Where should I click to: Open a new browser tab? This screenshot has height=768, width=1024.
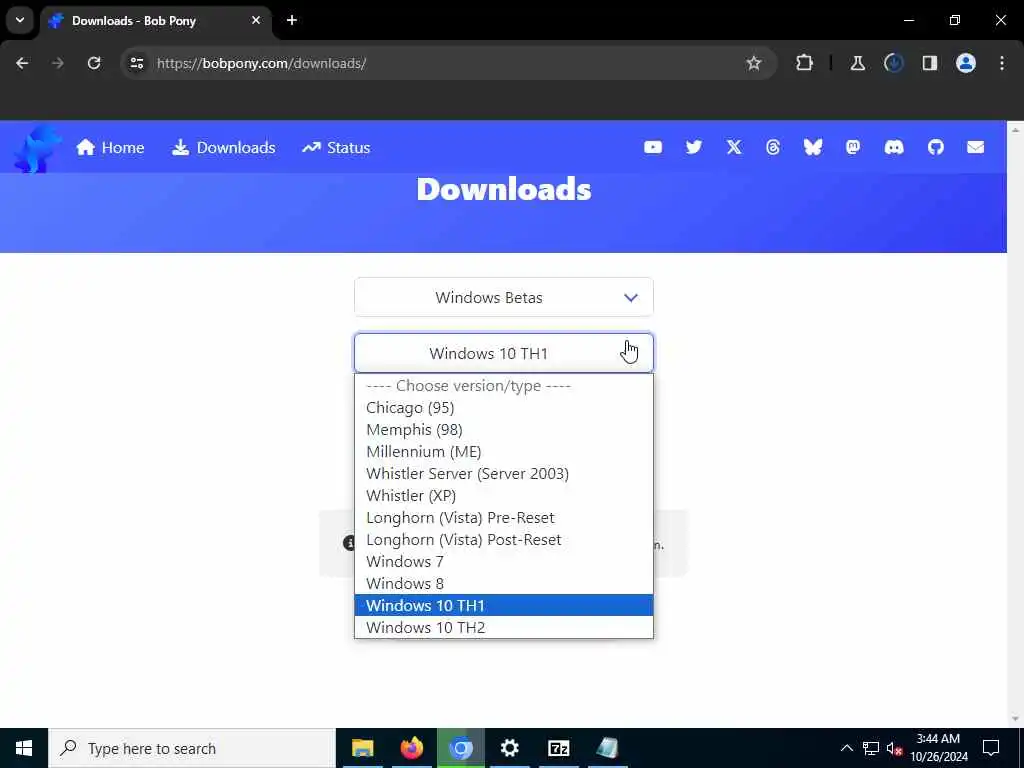[292, 20]
